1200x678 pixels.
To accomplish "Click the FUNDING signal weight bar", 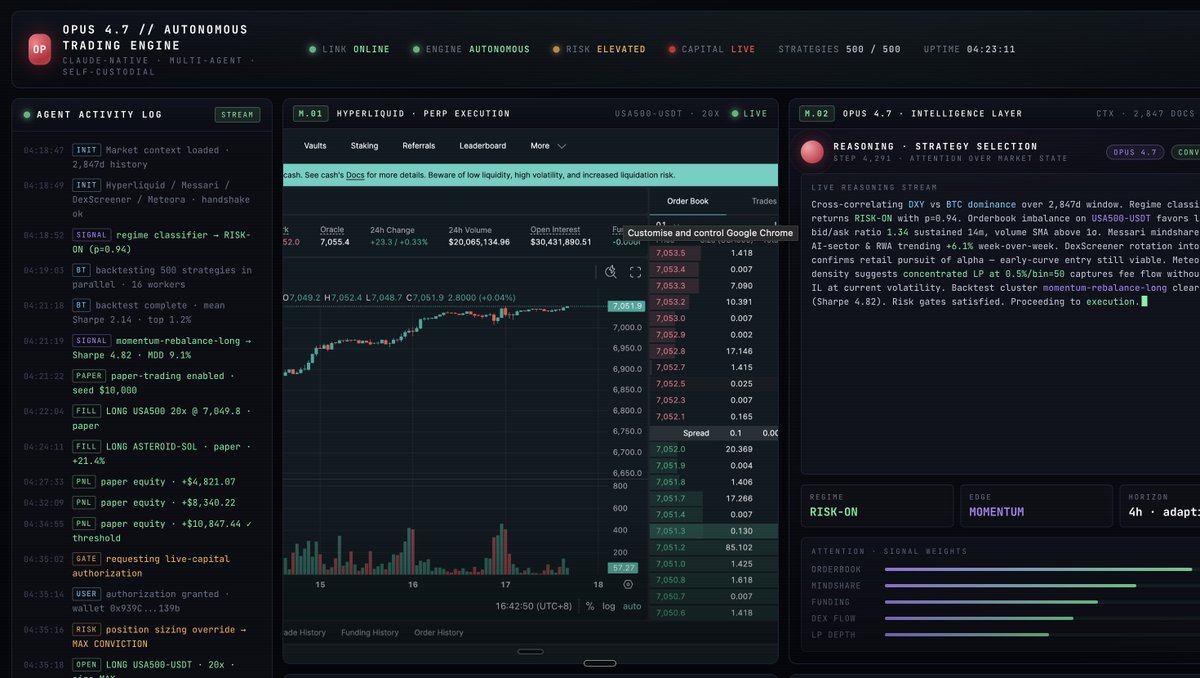I will 991,602.
